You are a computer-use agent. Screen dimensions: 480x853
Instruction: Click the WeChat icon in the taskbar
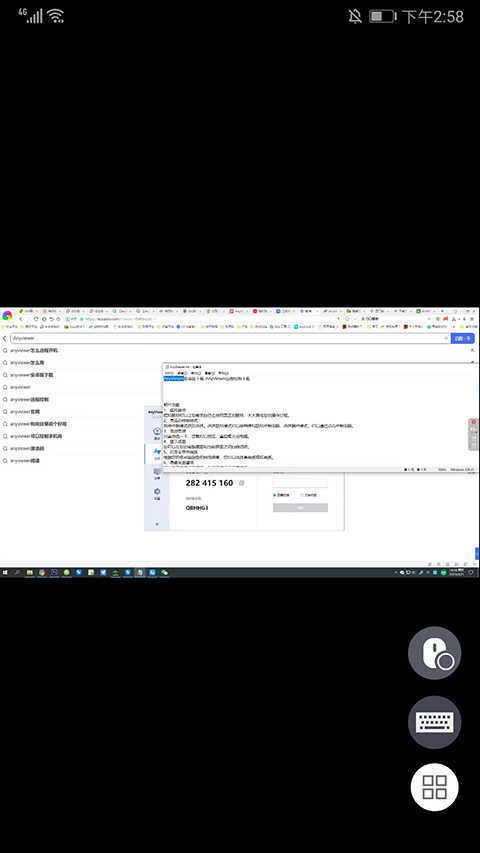(x=164, y=572)
